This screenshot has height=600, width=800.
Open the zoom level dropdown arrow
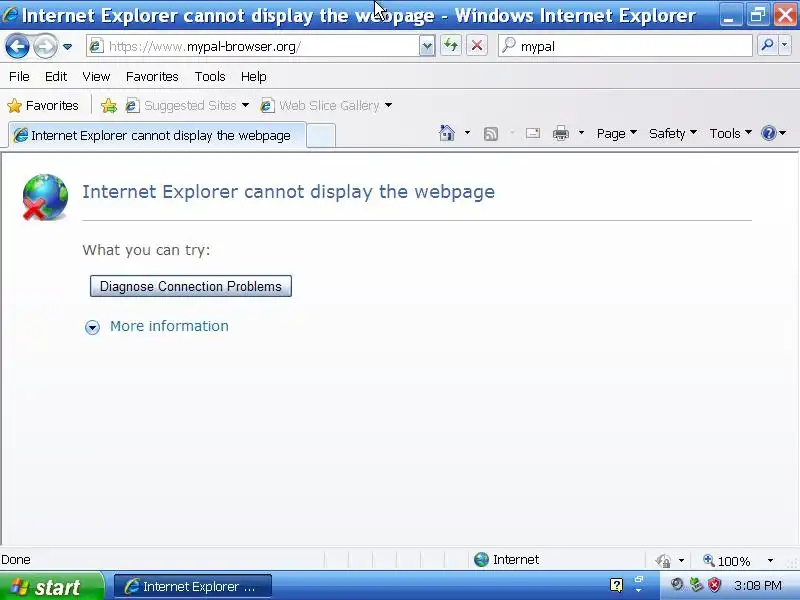click(770, 561)
